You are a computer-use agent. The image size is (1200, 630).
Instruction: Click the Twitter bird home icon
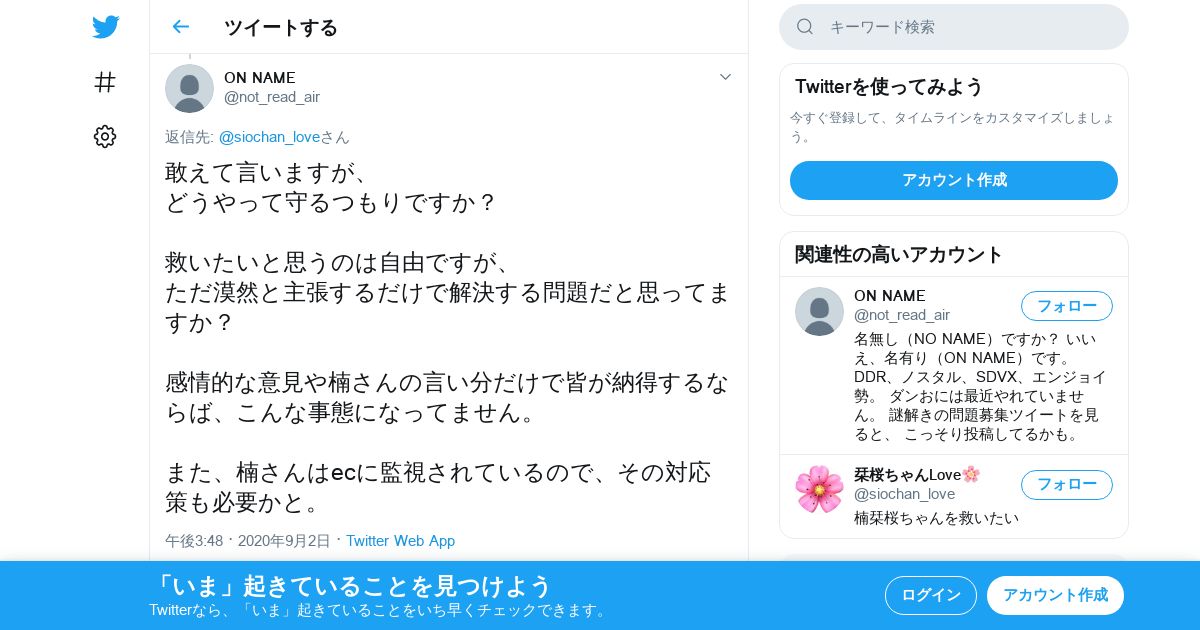click(x=105, y=27)
